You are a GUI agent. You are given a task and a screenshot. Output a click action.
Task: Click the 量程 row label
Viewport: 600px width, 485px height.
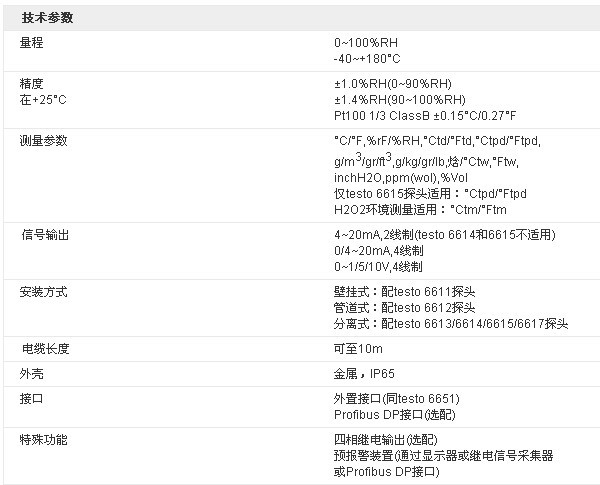pyautogui.click(x=32, y=44)
